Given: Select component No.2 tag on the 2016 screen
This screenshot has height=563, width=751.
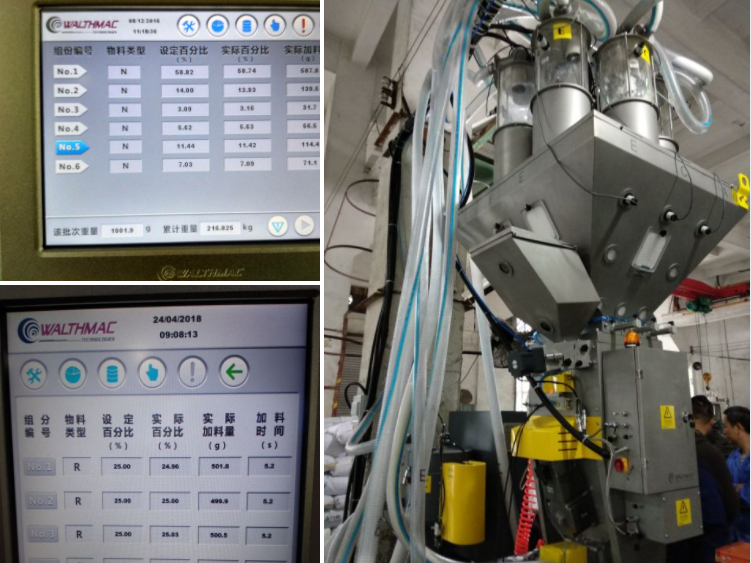Looking at the screenshot, I should pos(70,91).
